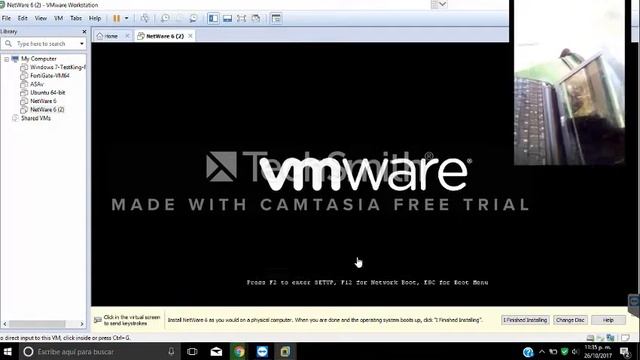Click the green security shield tray icon
This screenshot has width=640, height=360.
click(564, 352)
